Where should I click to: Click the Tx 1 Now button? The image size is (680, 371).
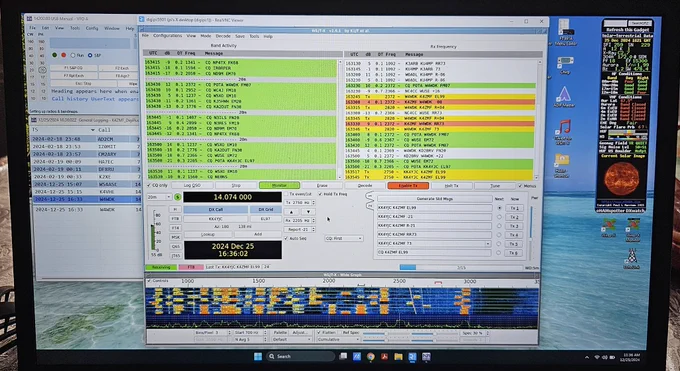coord(514,208)
